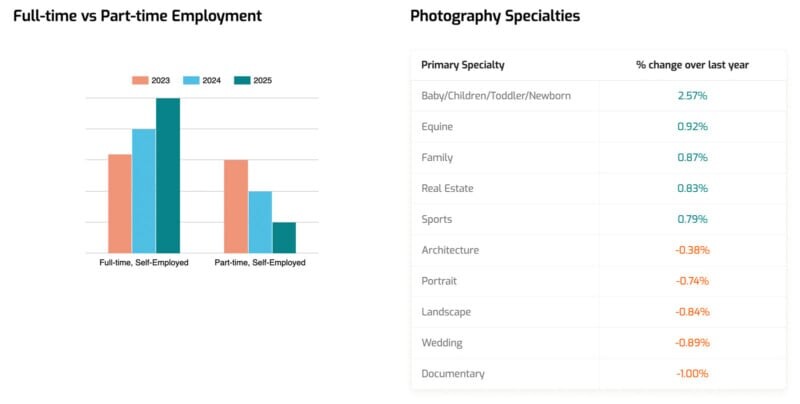Image resolution: width=800 pixels, height=404 pixels.
Task: Click the Full-time 2023 orange bar
Action: click(x=120, y=204)
